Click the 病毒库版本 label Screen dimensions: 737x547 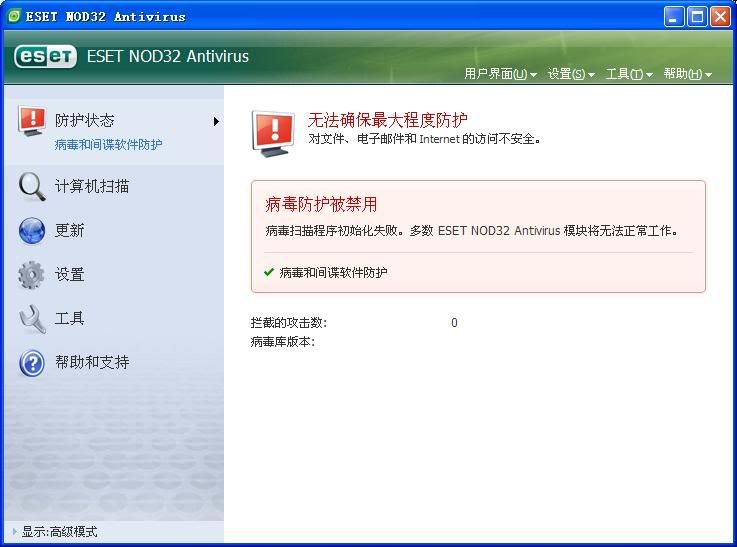point(282,342)
